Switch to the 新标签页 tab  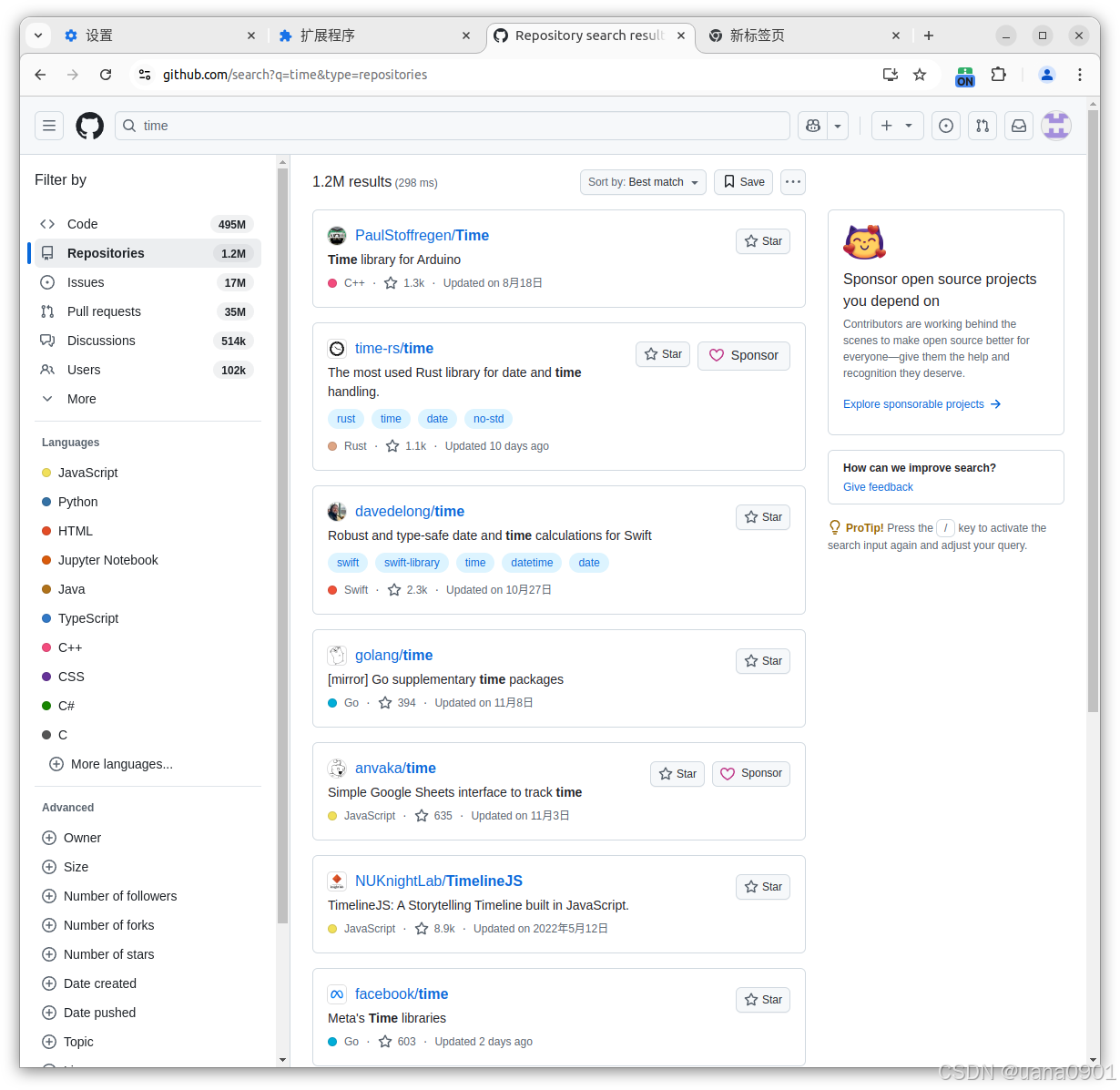pos(804,36)
